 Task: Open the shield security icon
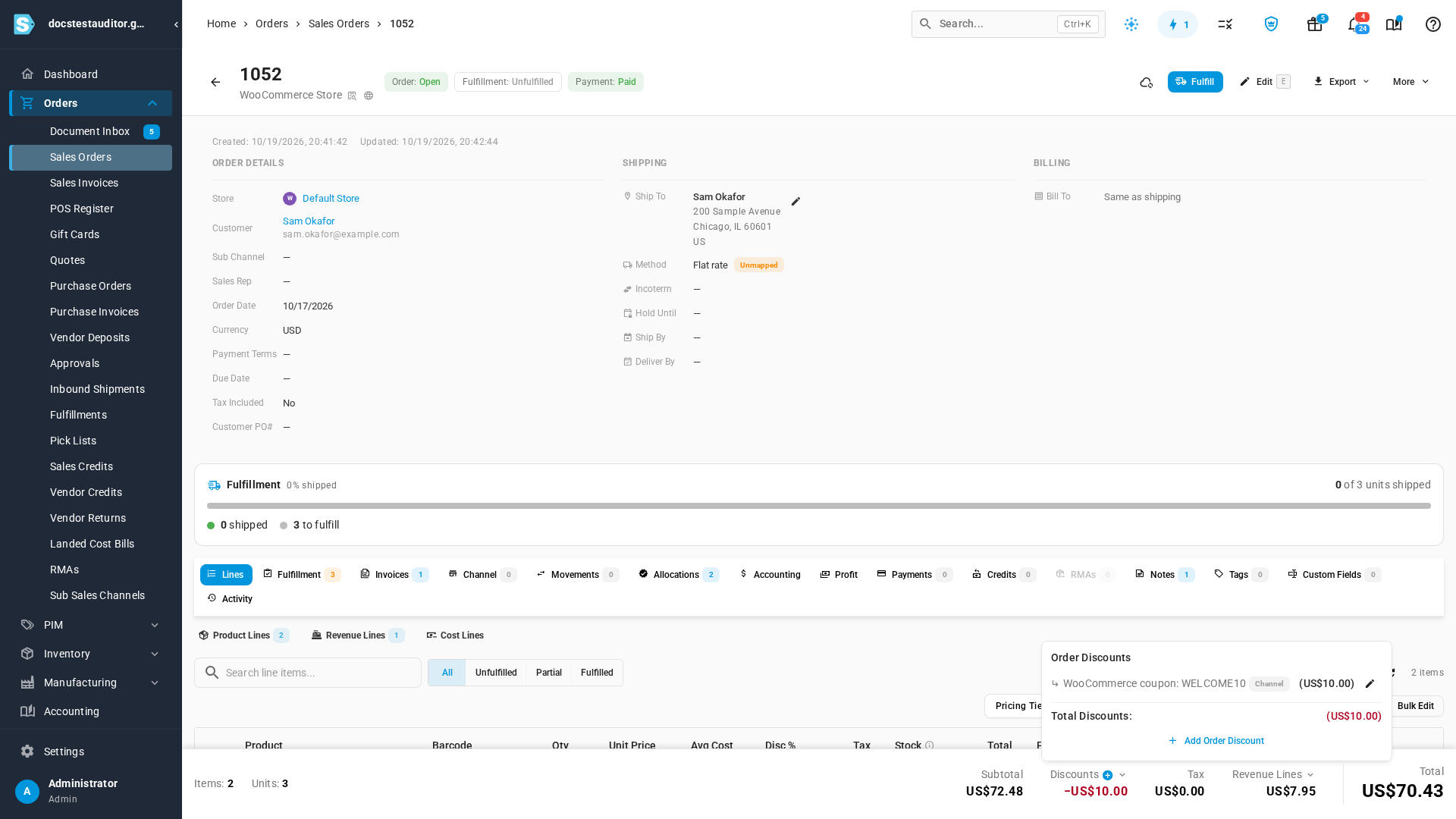coord(1271,24)
